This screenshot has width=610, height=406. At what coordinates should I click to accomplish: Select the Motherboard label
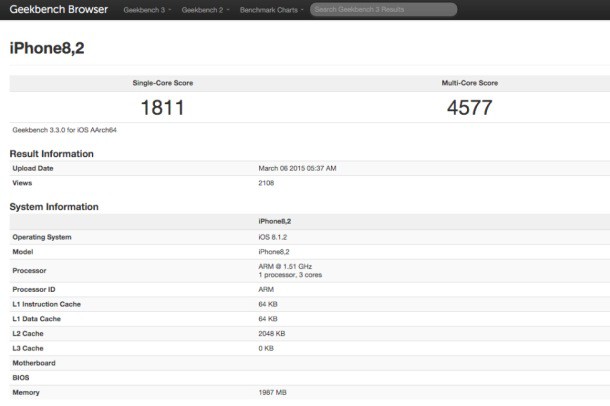34,363
